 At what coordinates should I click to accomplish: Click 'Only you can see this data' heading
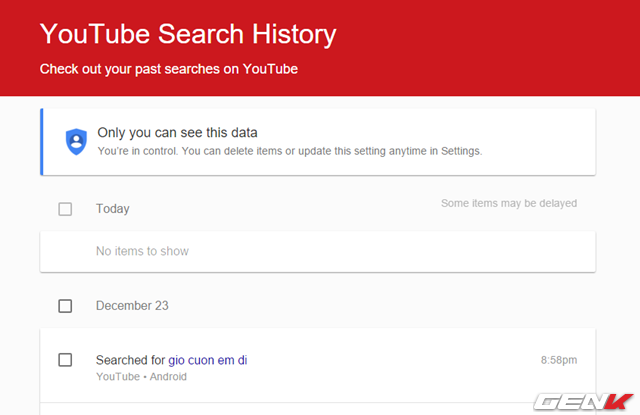(x=177, y=133)
